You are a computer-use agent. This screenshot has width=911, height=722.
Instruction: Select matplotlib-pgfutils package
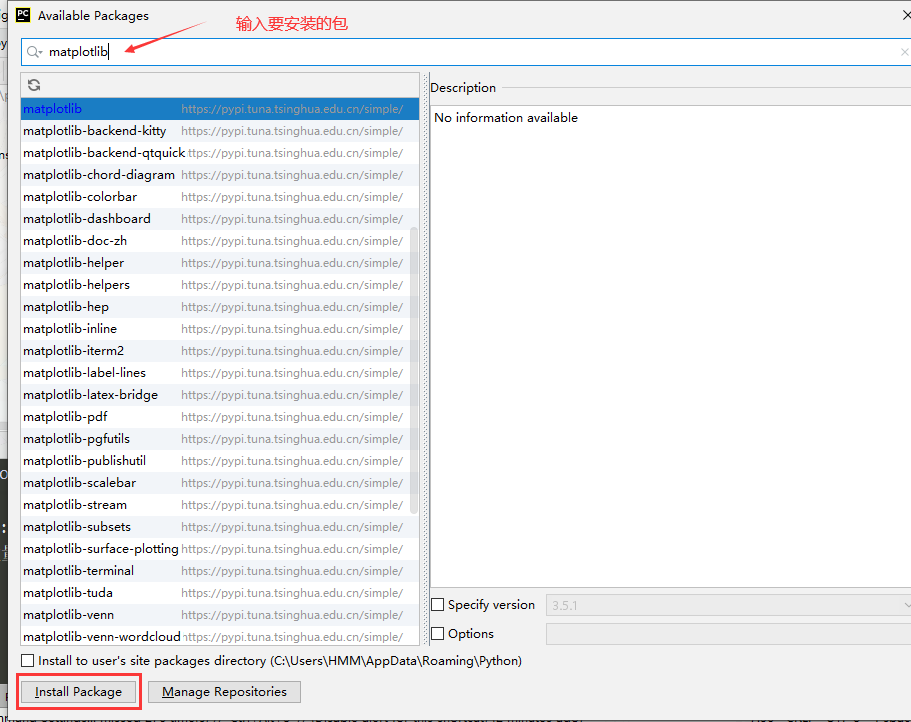[x=220, y=439]
